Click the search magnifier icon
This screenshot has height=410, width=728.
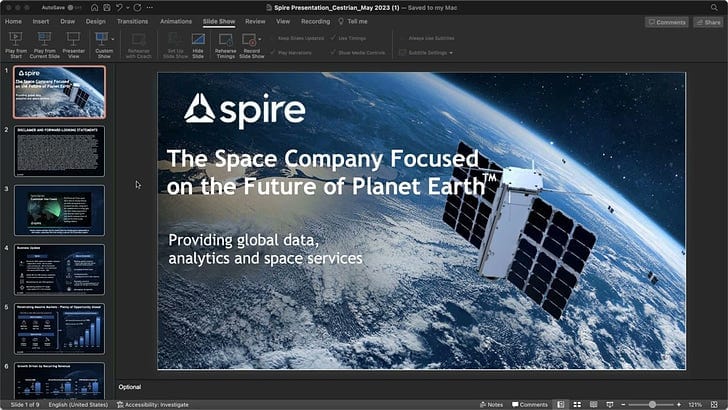(714, 7)
